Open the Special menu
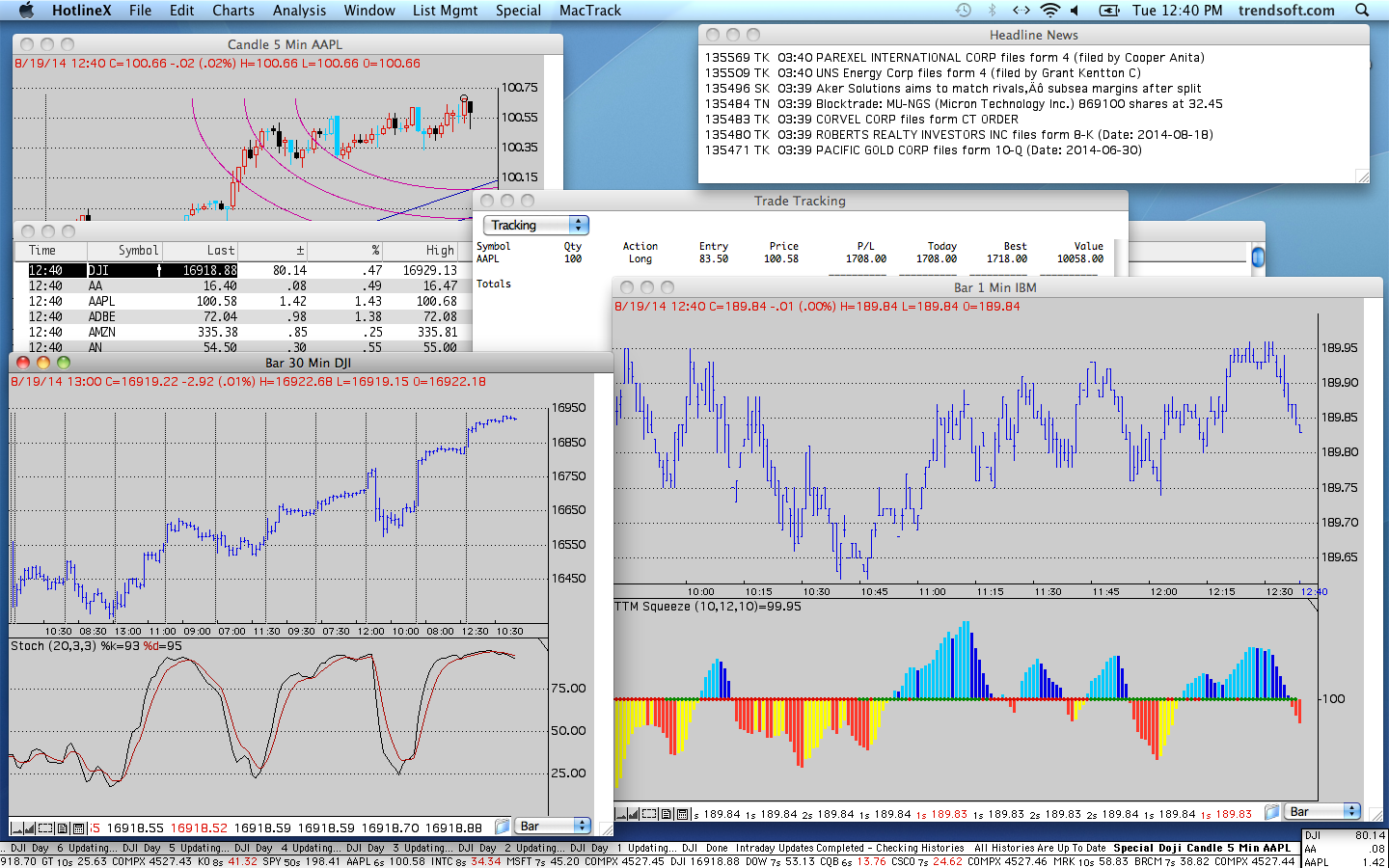 coord(518,10)
